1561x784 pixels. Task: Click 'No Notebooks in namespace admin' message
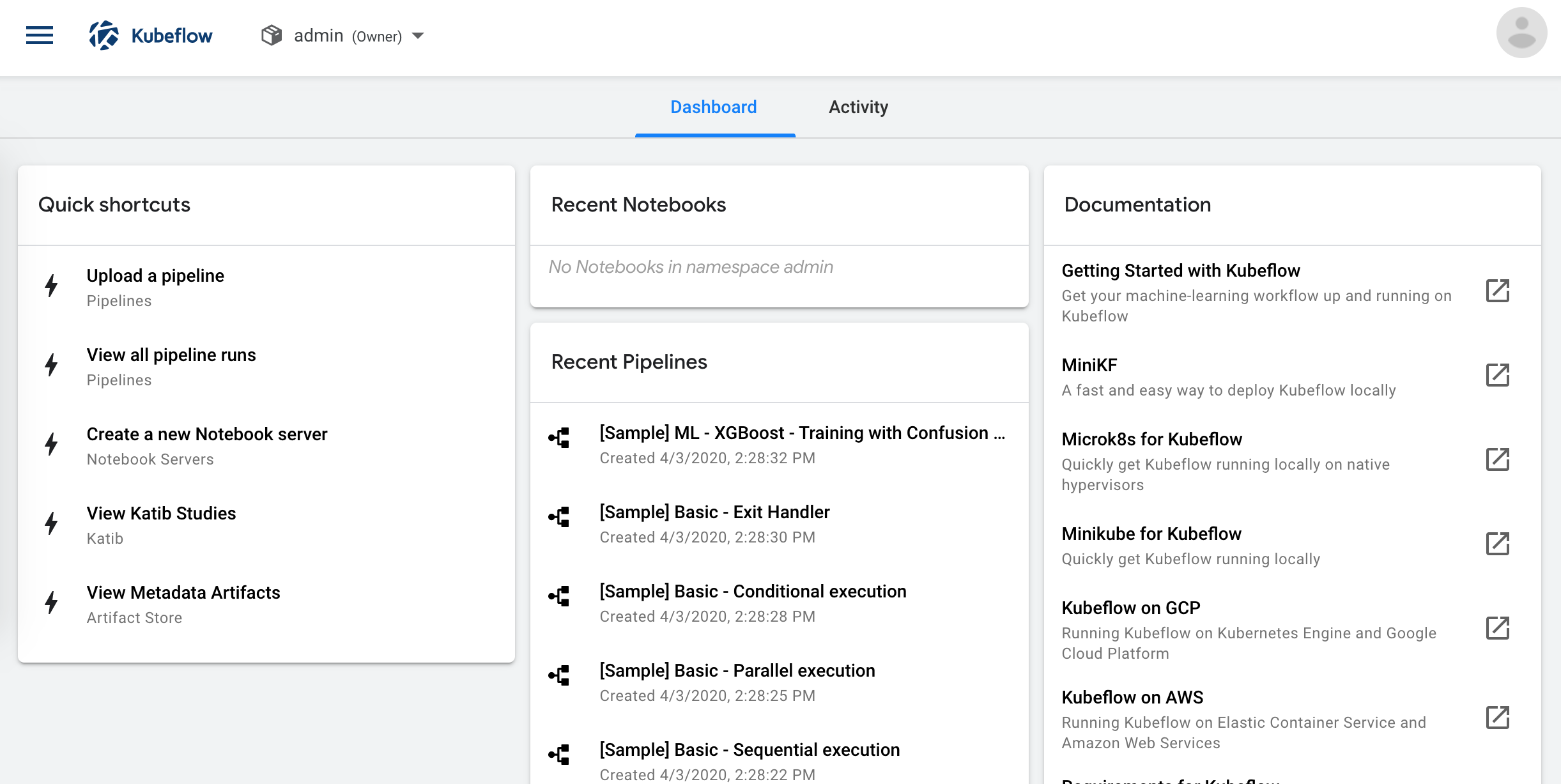pos(691,266)
